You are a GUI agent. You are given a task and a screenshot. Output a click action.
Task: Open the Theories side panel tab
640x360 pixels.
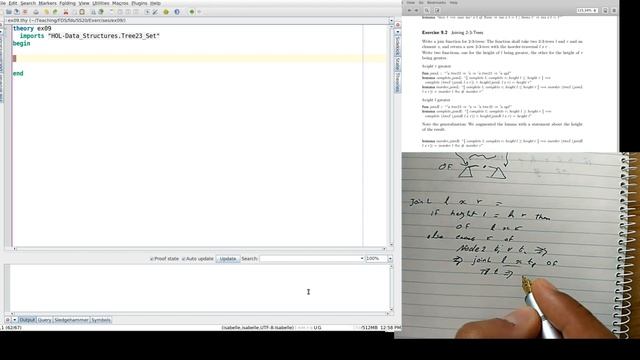tap(397, 82)
